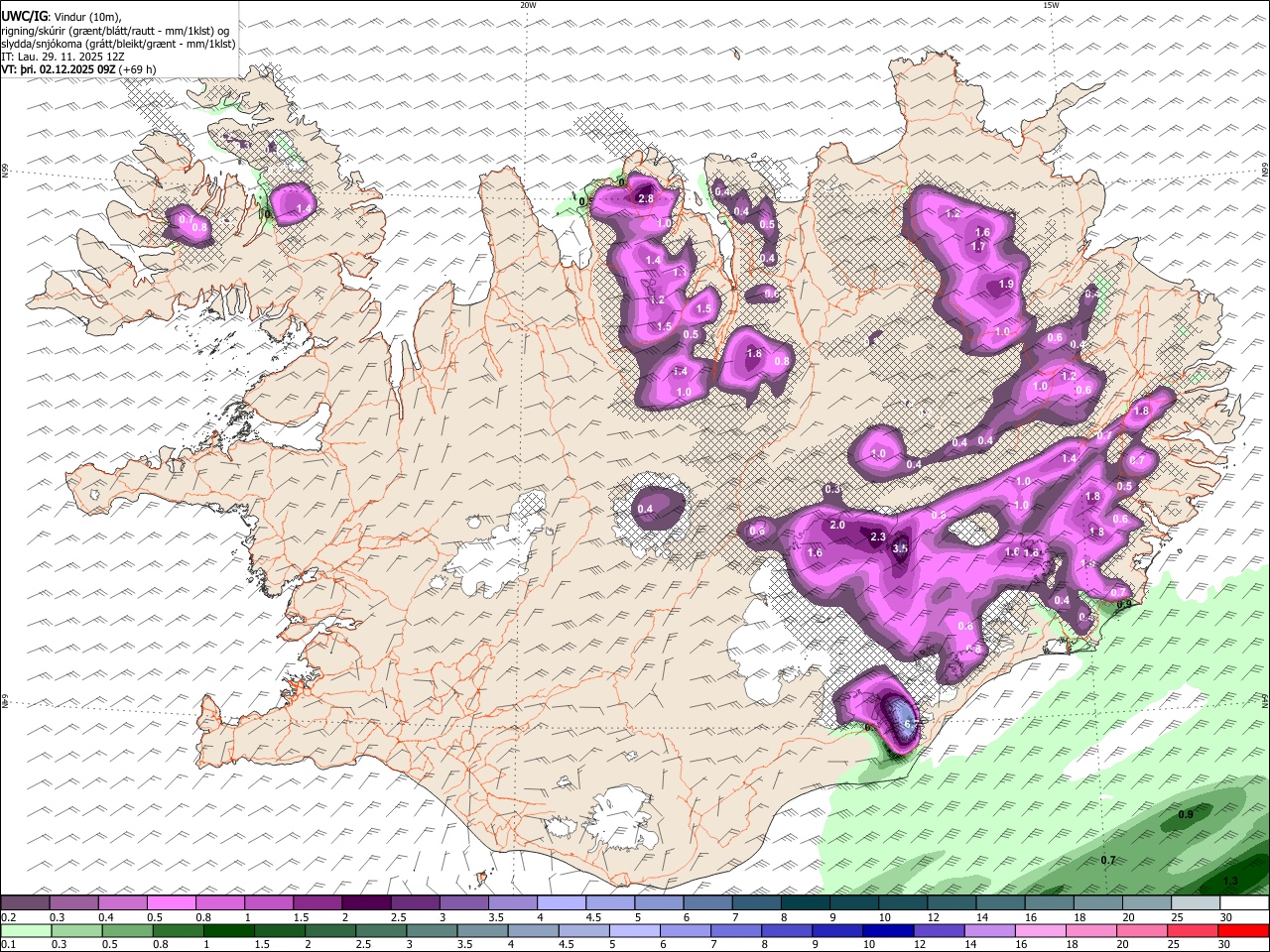
Task: Click the '15W' longitude label
Action: (1051, 5)
